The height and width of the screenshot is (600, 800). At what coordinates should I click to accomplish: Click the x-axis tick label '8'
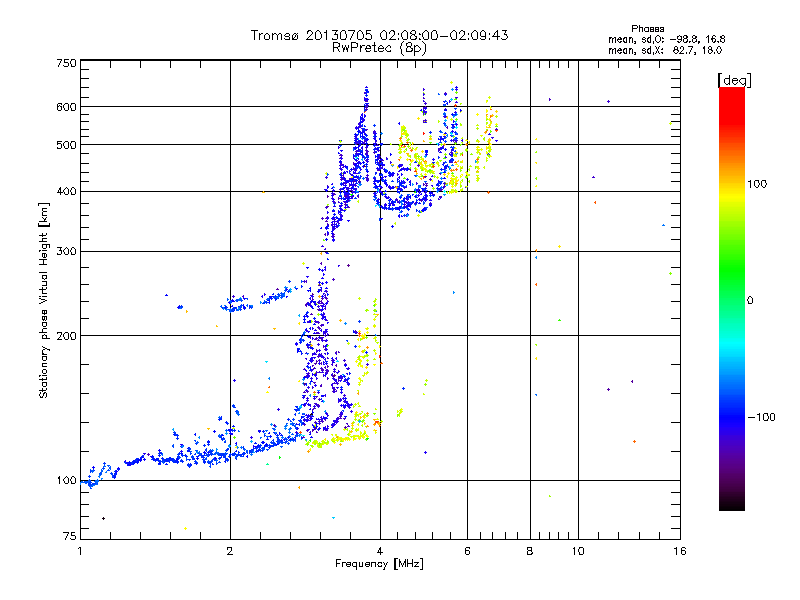[530, 551]
